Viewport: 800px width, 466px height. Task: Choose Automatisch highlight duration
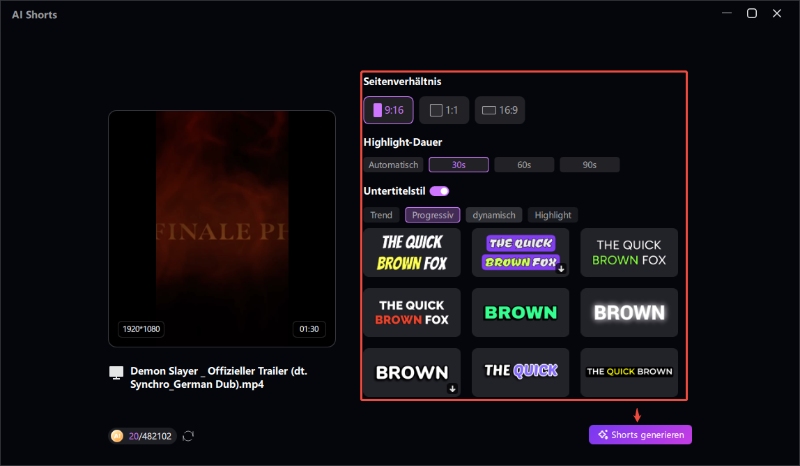point(394,165)
